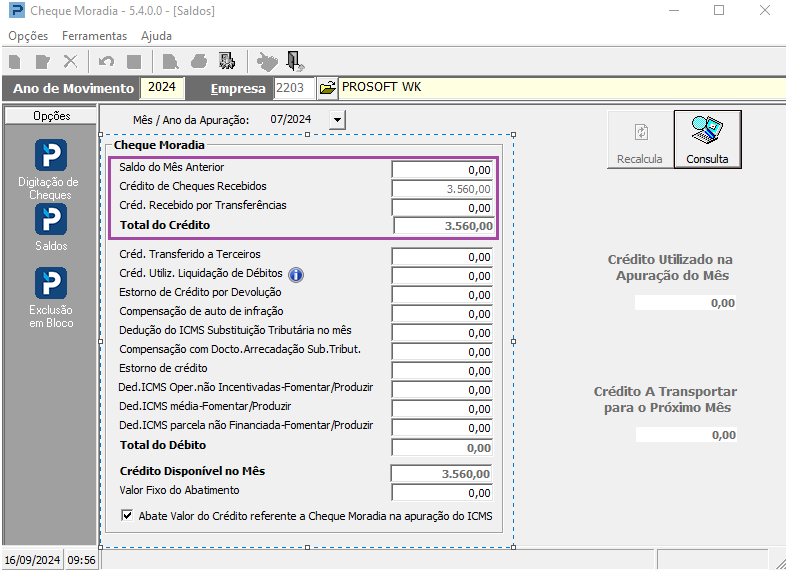The image size is (792, 572).
Task: Click the Valor Fixo do Abatimento field
Action: click(x=442, y=493)
